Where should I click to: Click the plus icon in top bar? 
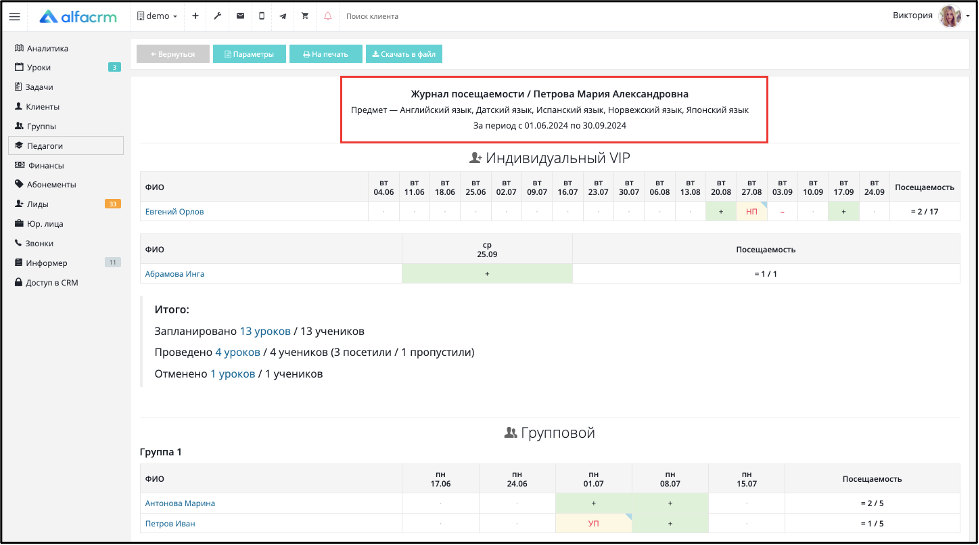195,16
